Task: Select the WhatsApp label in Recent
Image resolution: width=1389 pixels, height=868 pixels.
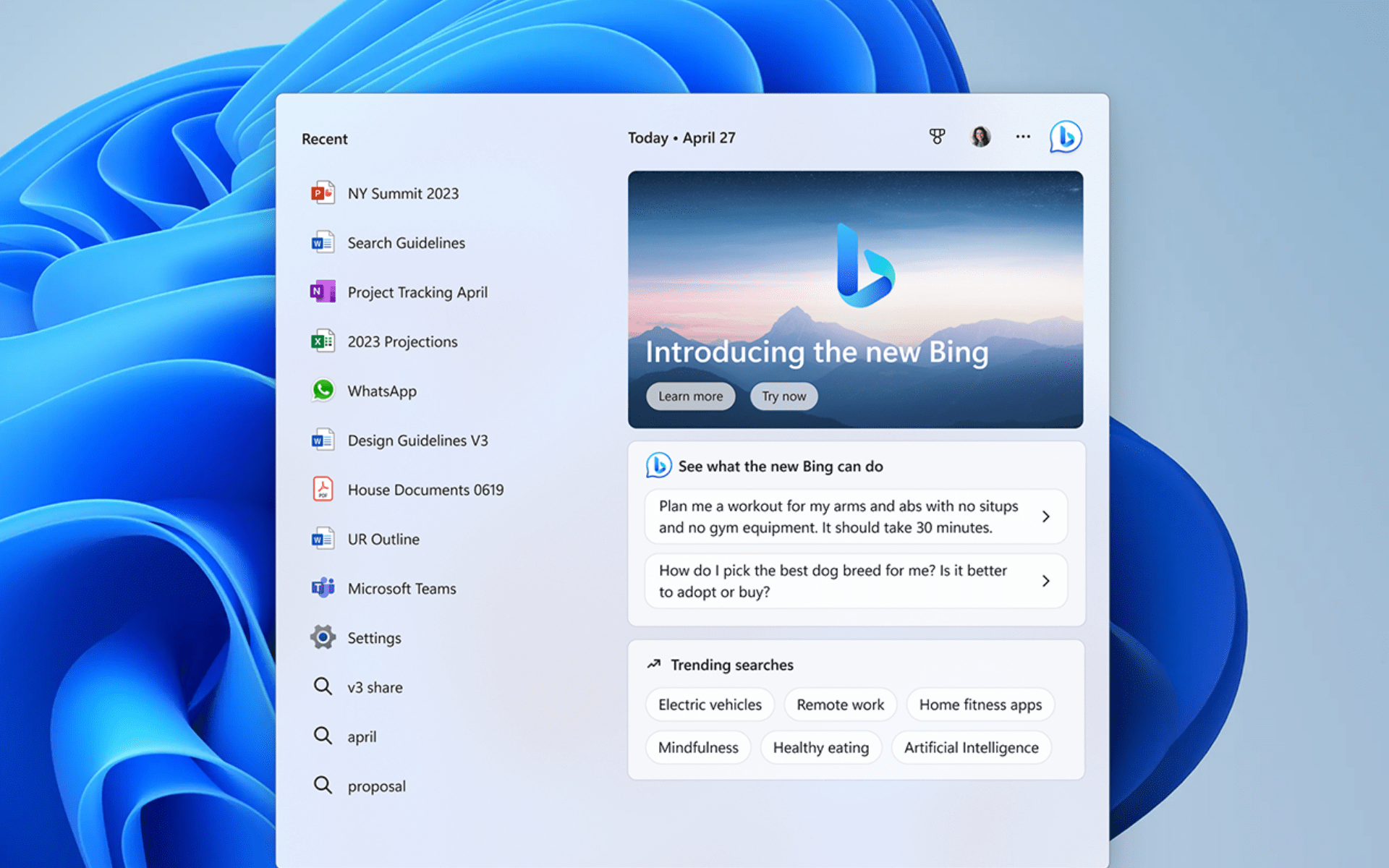Action: (x=382, y=391)
